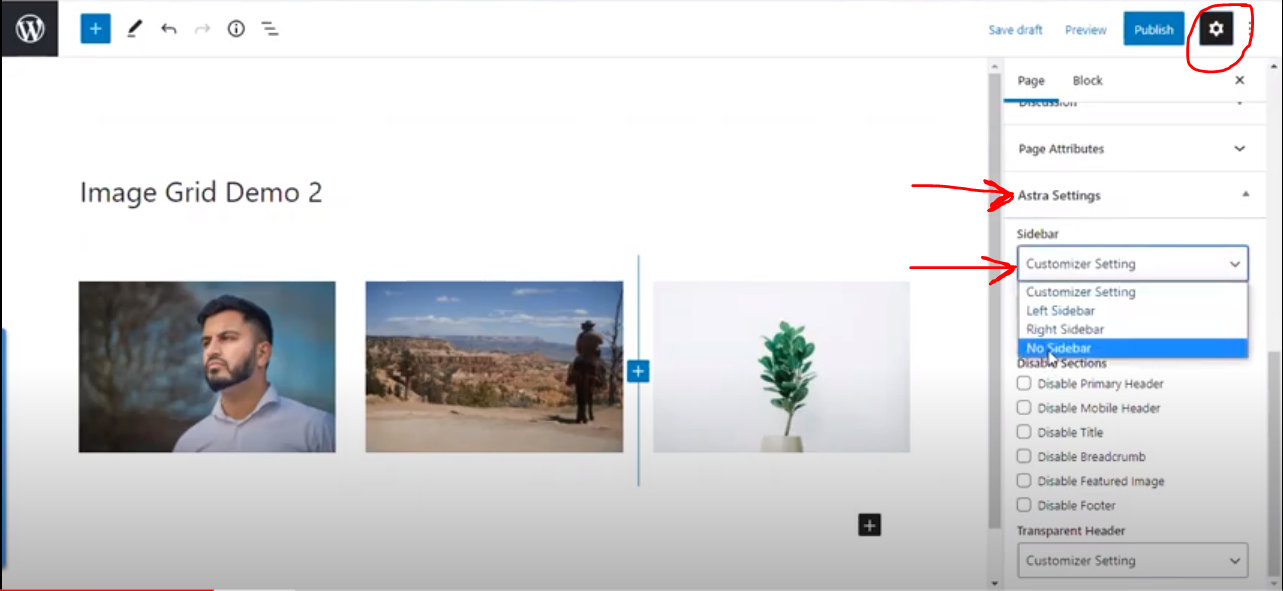Open the list view outline icon
This screenshot has height=591, width=1283.
tap(270, 29)
